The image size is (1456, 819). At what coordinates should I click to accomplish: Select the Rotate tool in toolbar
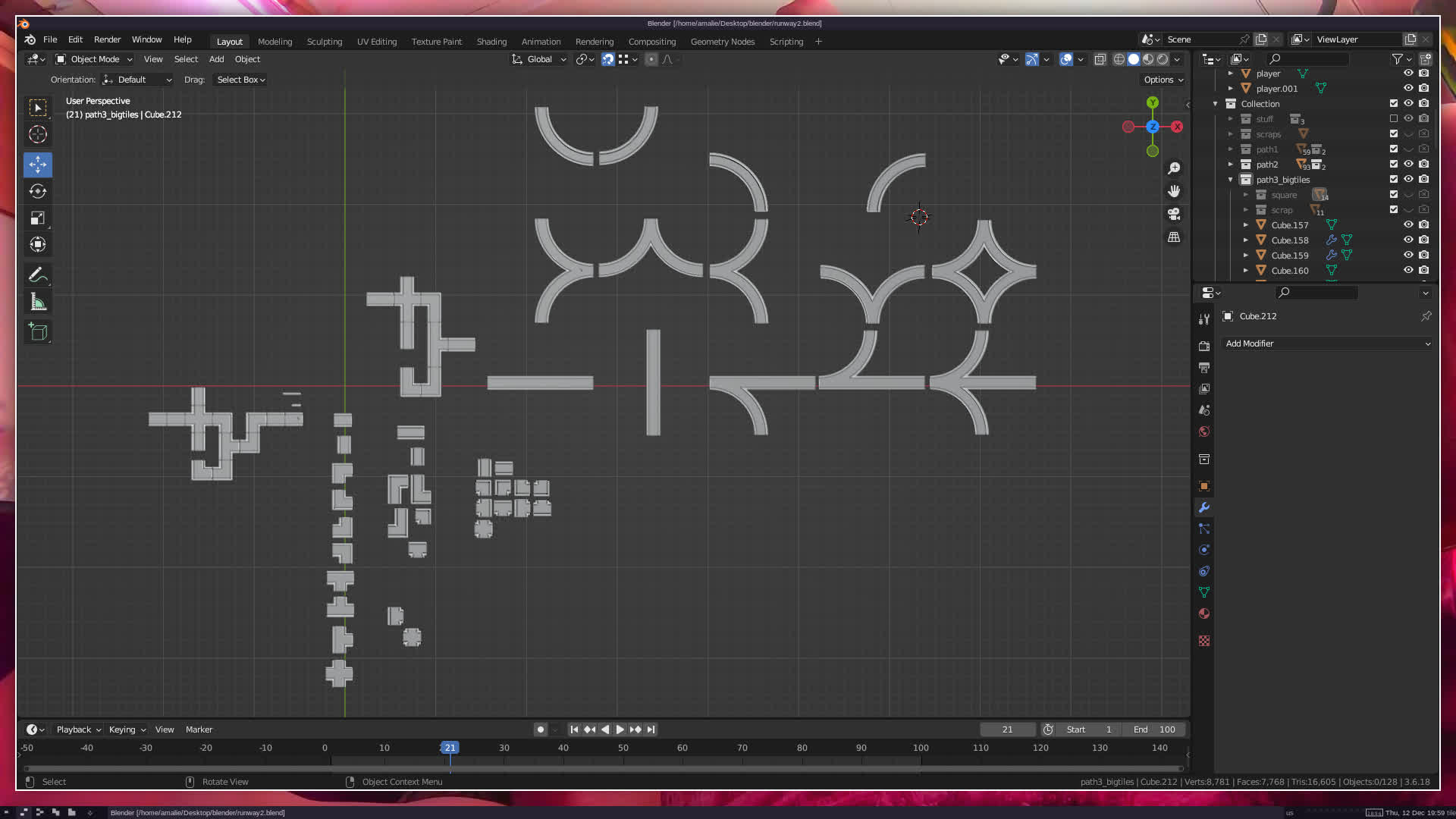(38, 191)
